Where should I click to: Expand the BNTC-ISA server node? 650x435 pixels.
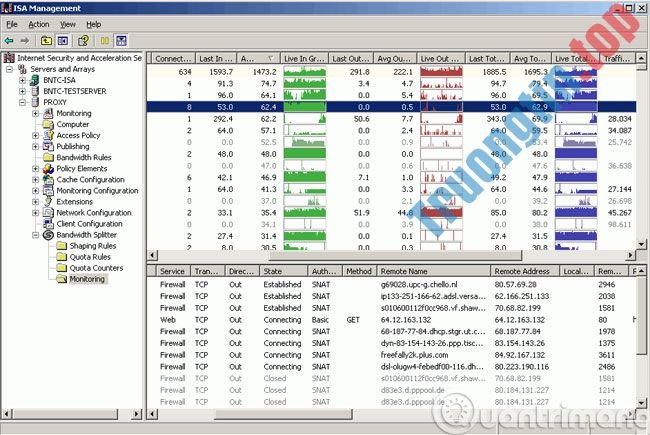click(x=23, y=80)
